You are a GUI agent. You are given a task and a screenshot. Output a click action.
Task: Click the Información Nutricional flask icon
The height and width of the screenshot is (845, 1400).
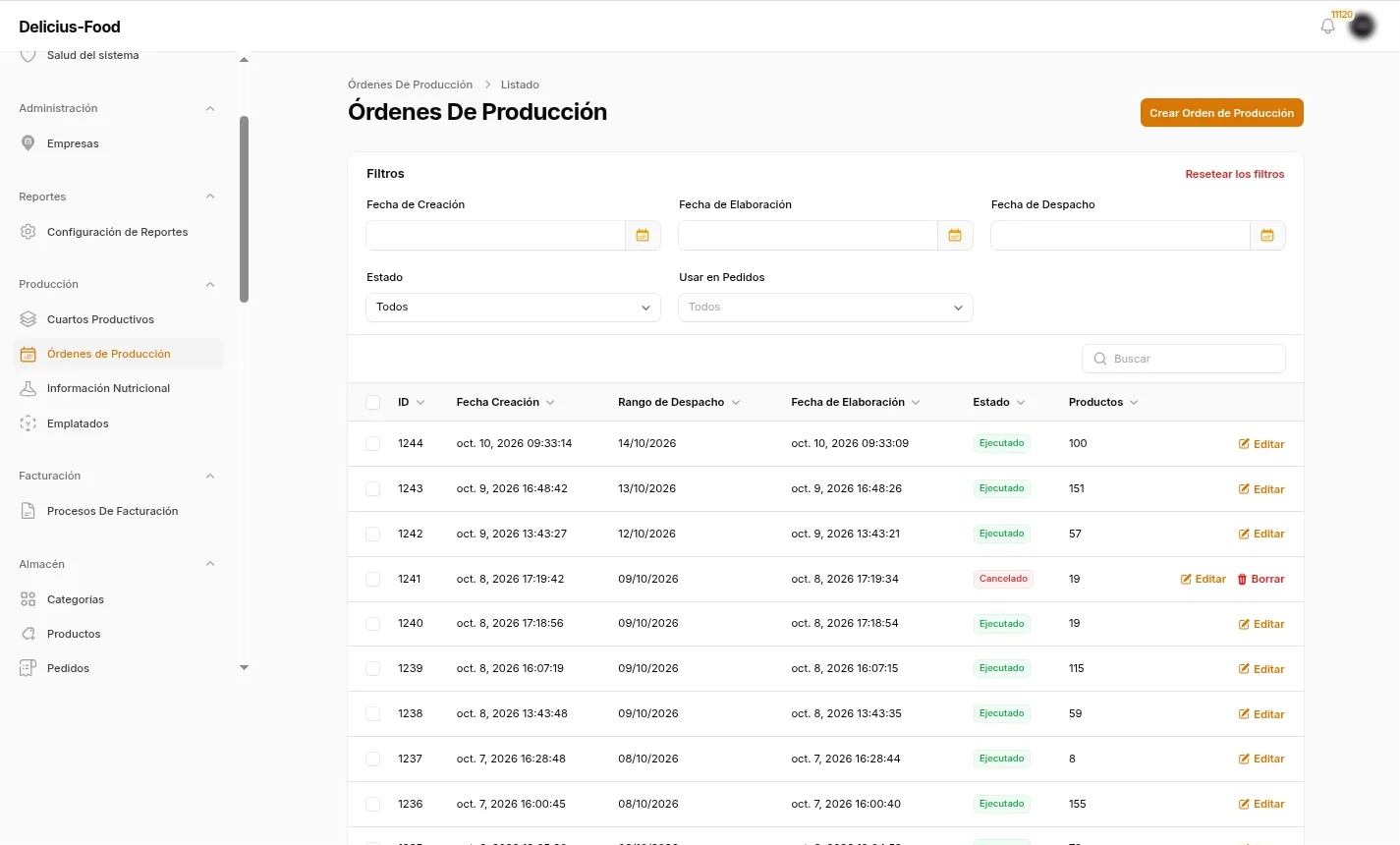(28, 388)
